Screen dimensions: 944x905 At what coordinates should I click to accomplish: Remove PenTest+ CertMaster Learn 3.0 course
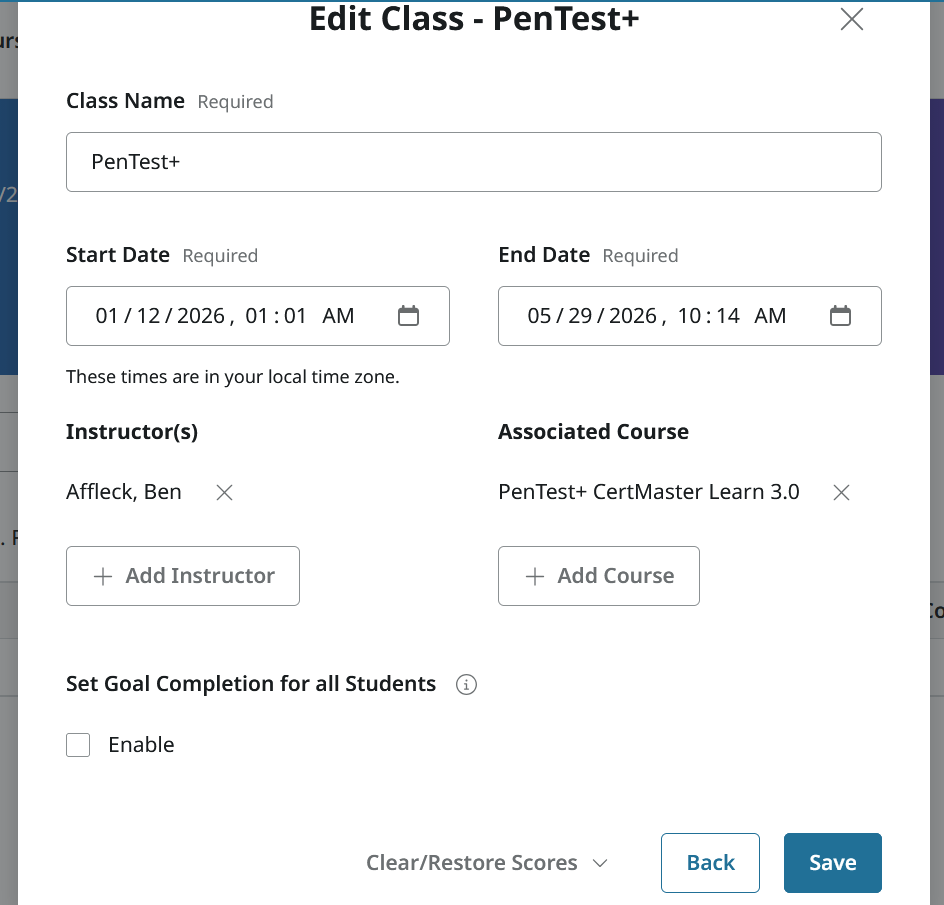(x=842, y=492)
